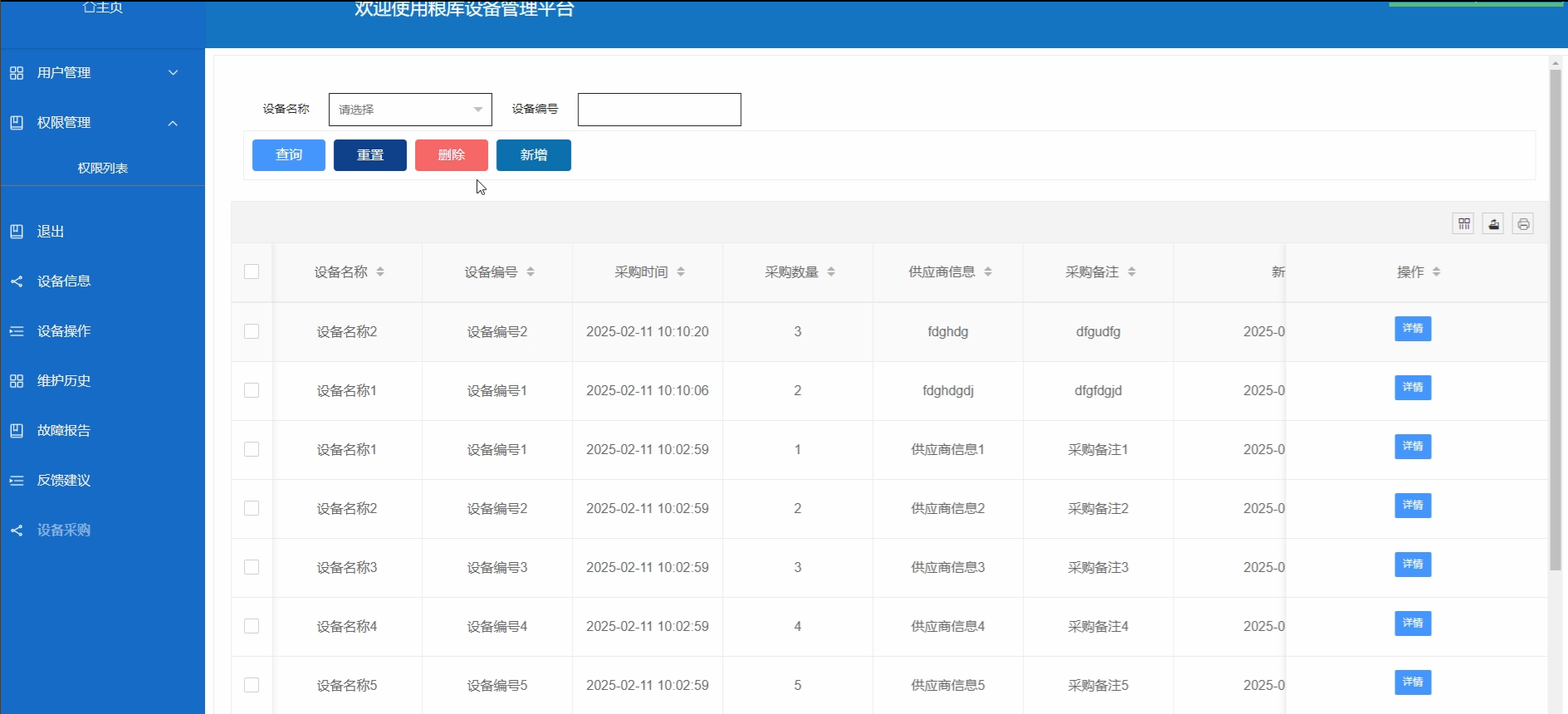Check the row with 供应商信息4
The image size is (1568, 714).
pos(252,626)
